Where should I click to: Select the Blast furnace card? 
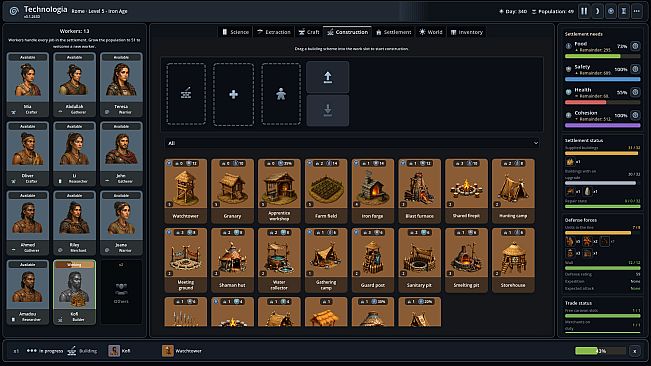coord(419,190)
